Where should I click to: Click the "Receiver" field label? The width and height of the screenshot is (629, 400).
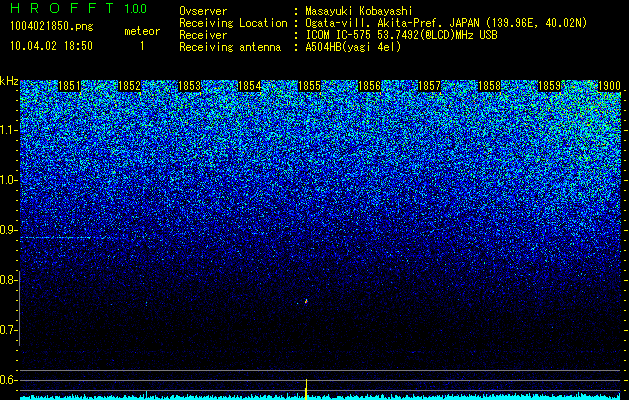click(203, 35)
